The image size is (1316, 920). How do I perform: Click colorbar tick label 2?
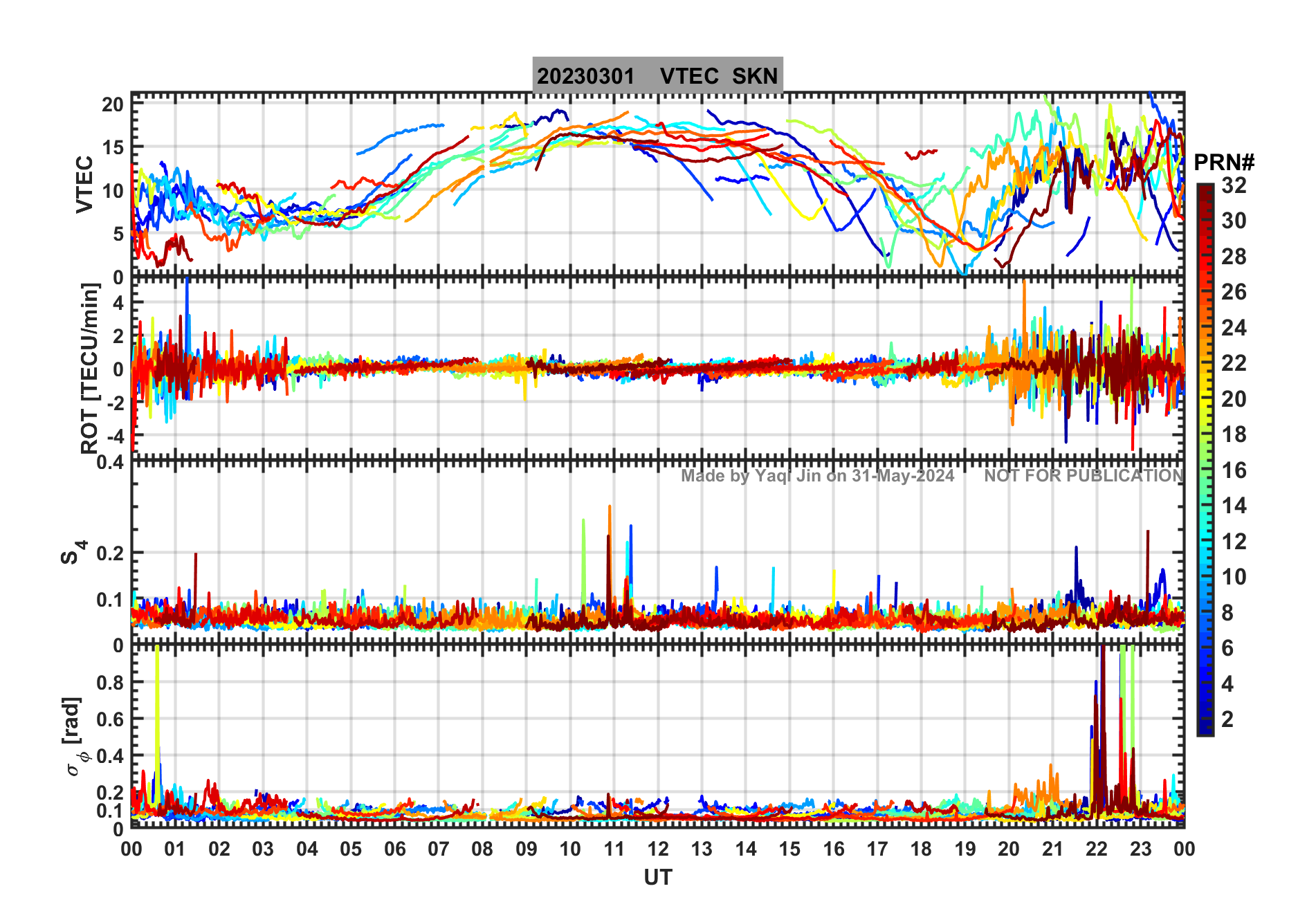click(x=1227, y=719)
